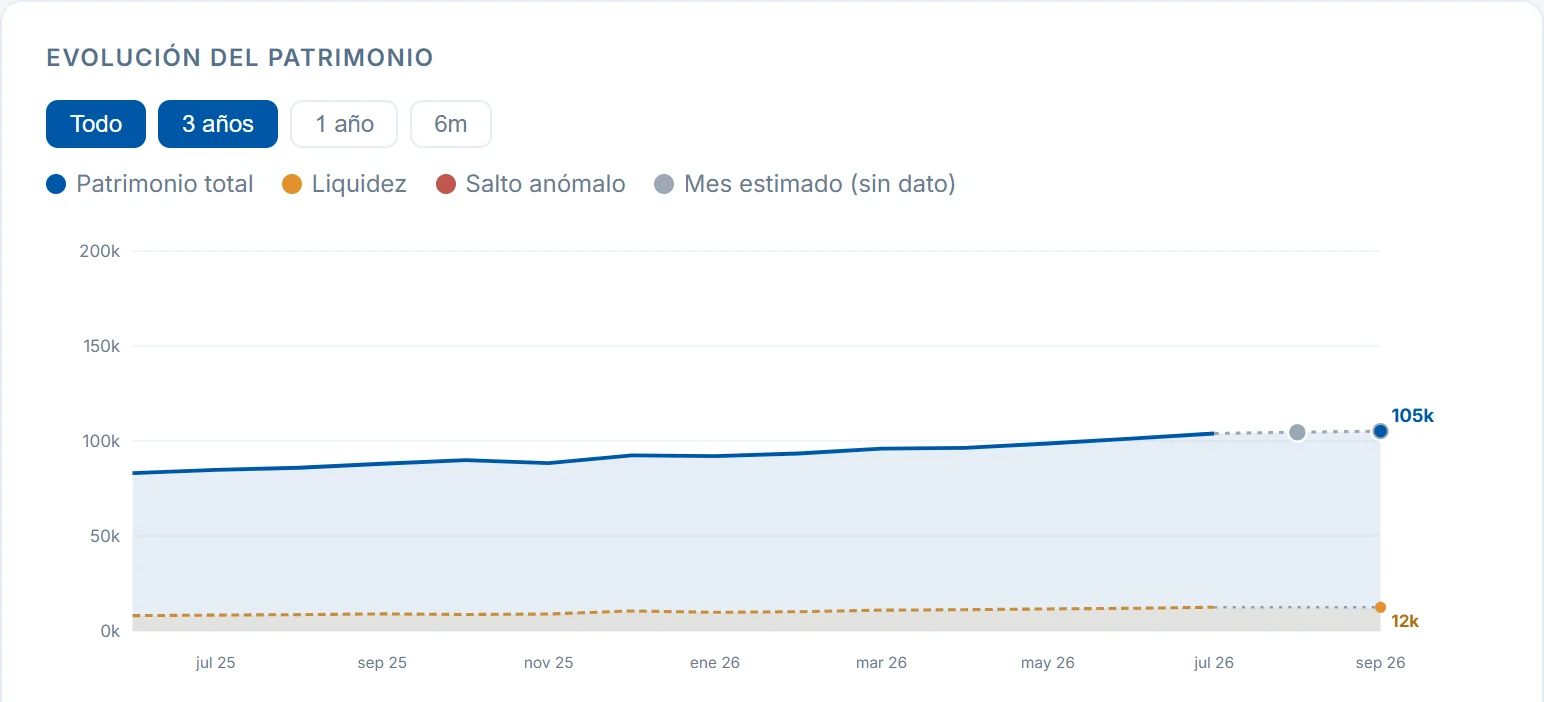Click the blue Patrimonio total legend dot
Viewport: 1544px width, 702px height.
(56, 184)
